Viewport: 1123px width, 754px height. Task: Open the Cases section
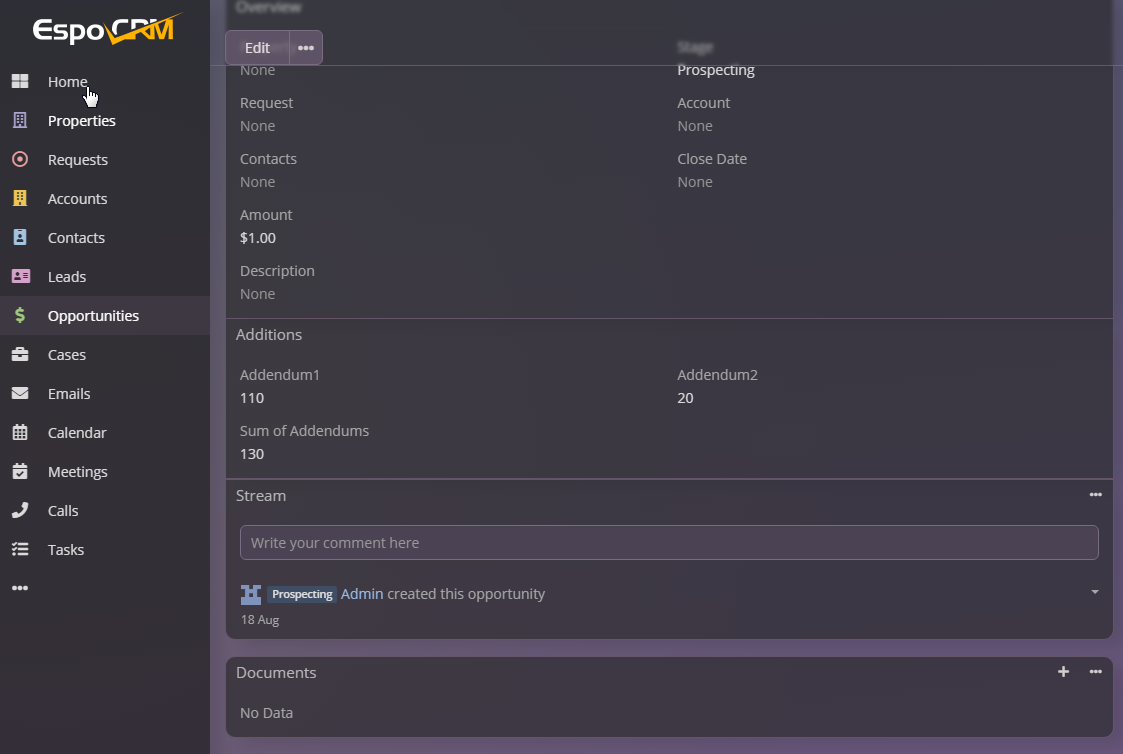click(x=105, y=354)
